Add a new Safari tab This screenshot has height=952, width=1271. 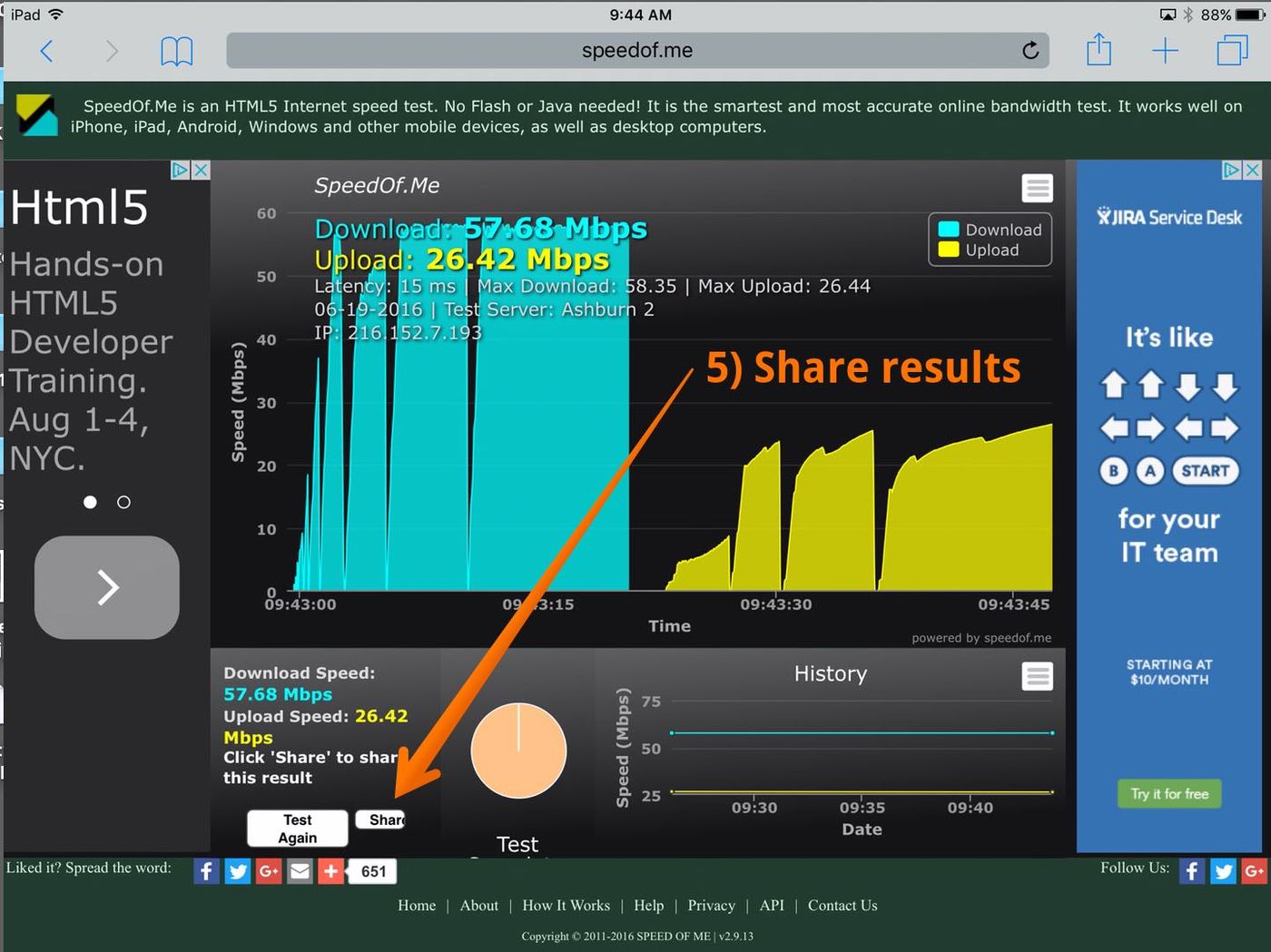pos(1165,51)
